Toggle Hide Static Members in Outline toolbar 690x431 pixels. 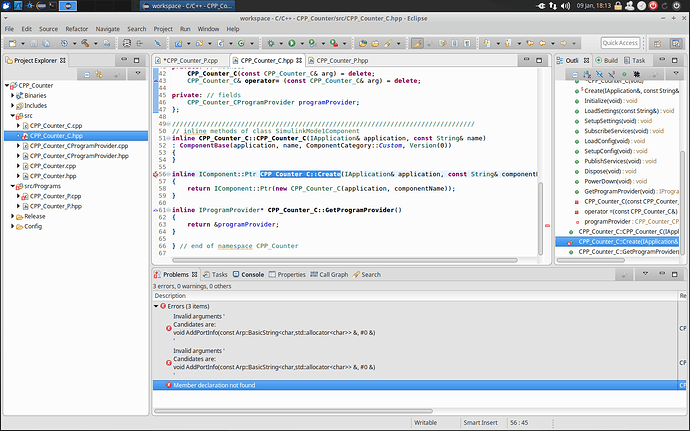612,74
